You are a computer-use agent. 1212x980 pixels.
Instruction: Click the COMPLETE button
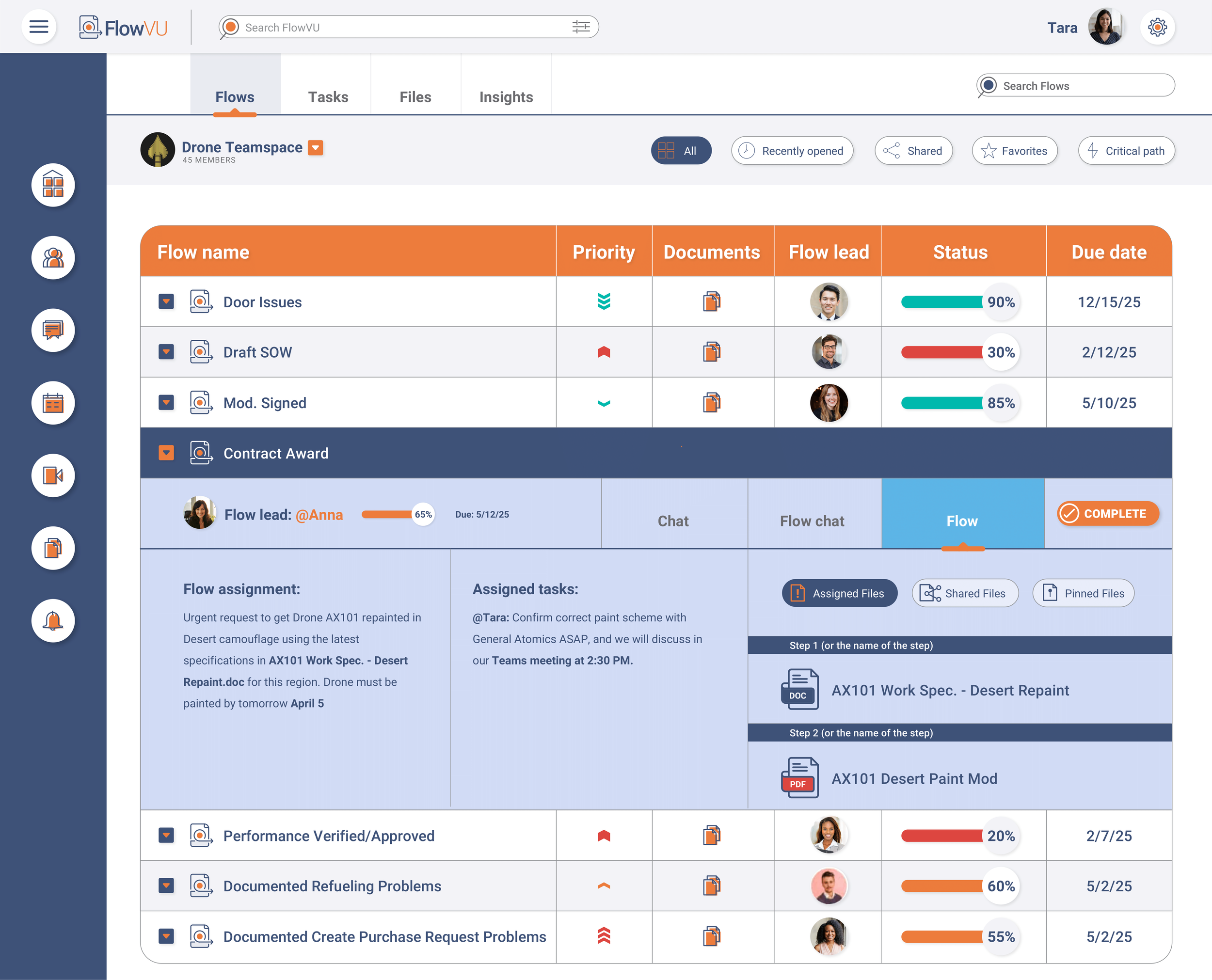(x=1107, y=513)
